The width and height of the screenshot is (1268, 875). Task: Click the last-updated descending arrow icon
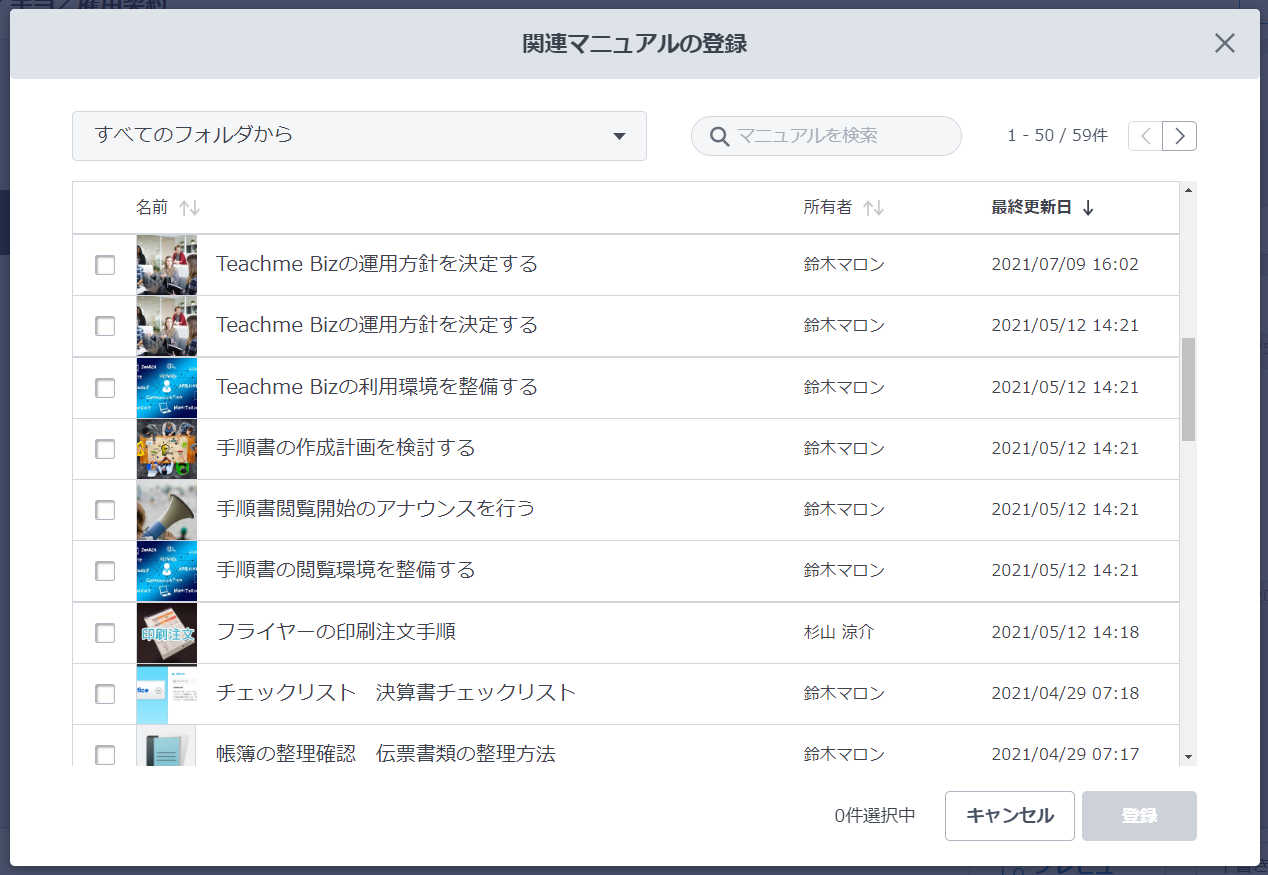tap(1088, 208)
